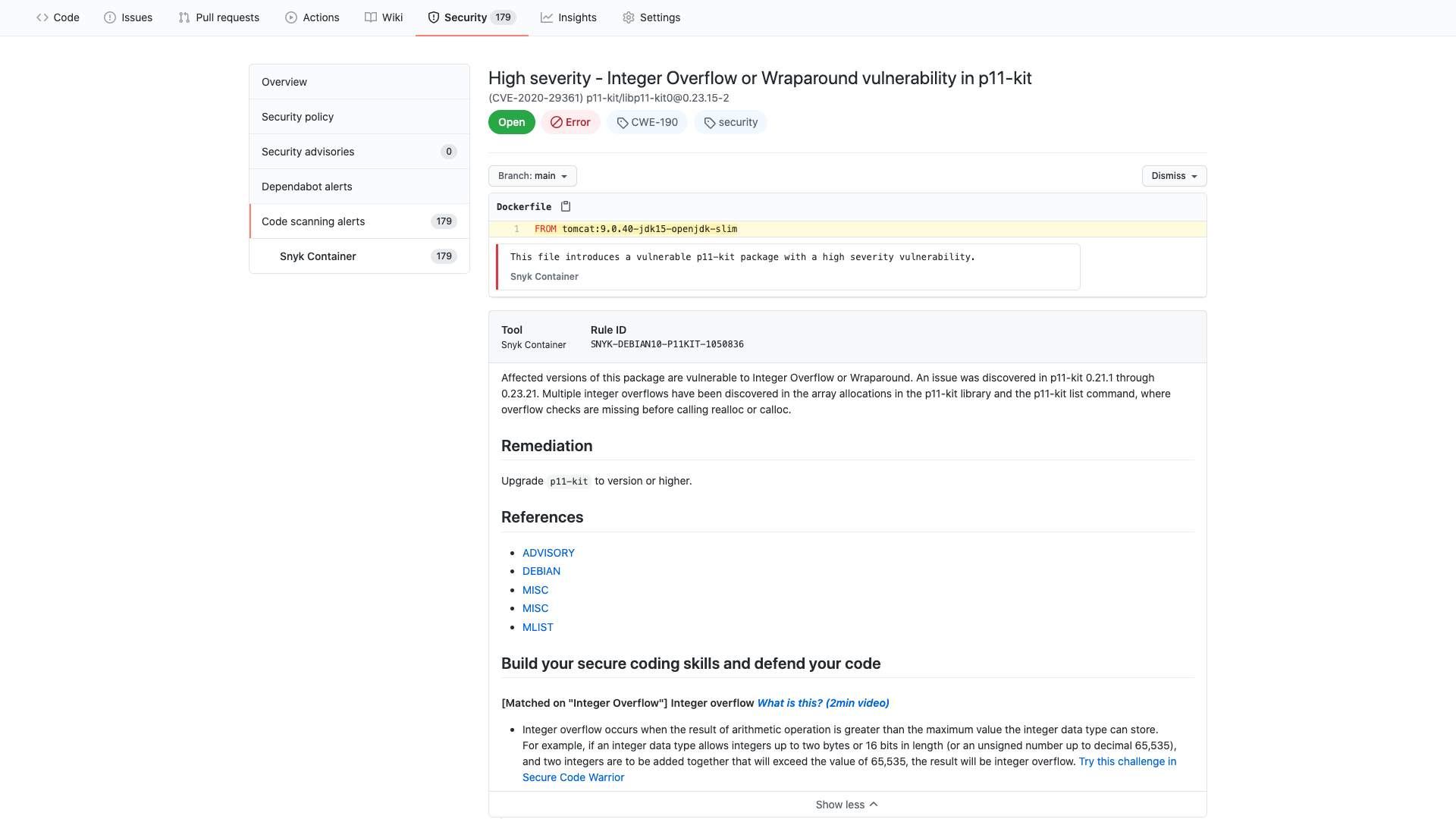This screenshot has height=819, width=1456.
Task: Select Dependabot alerts in the sidebar
Action: 306,186
